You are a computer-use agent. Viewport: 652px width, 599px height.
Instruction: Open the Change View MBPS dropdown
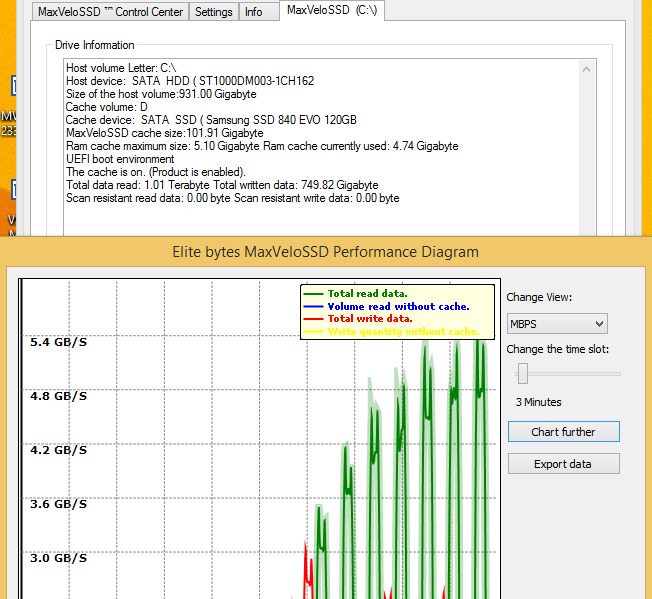tap(557, 324)
